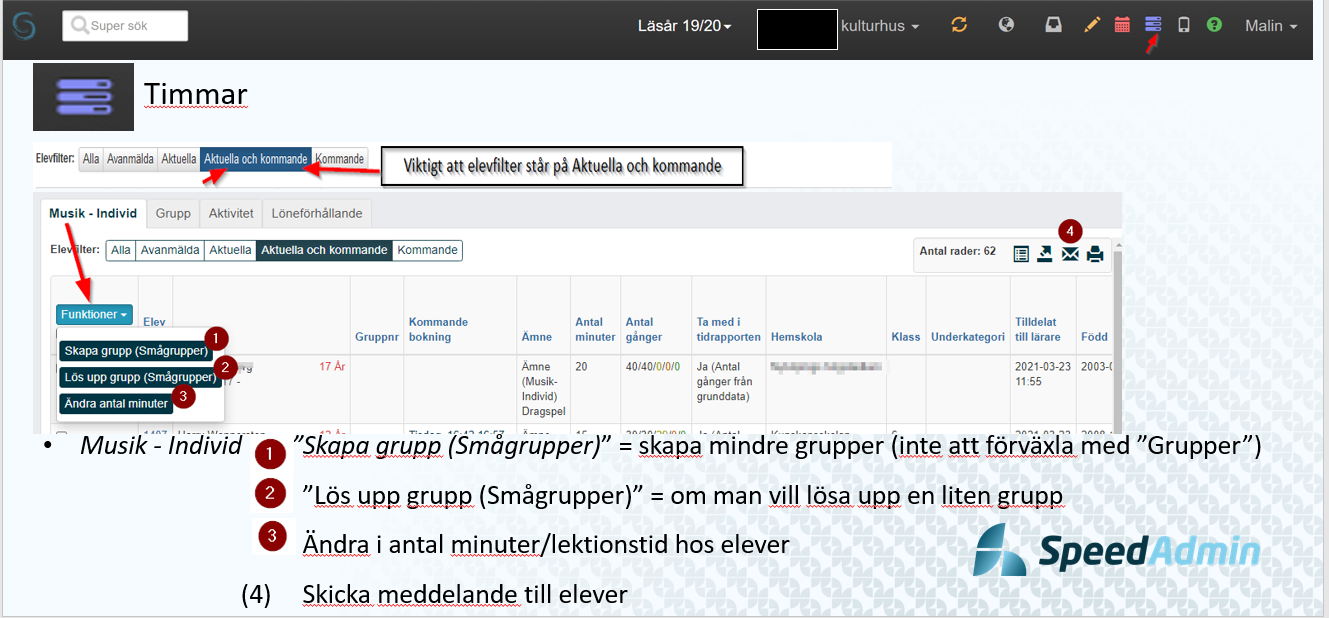Click the column list icon next to Antal rader
1329x618 pixels.
[x=1021, y=254]
